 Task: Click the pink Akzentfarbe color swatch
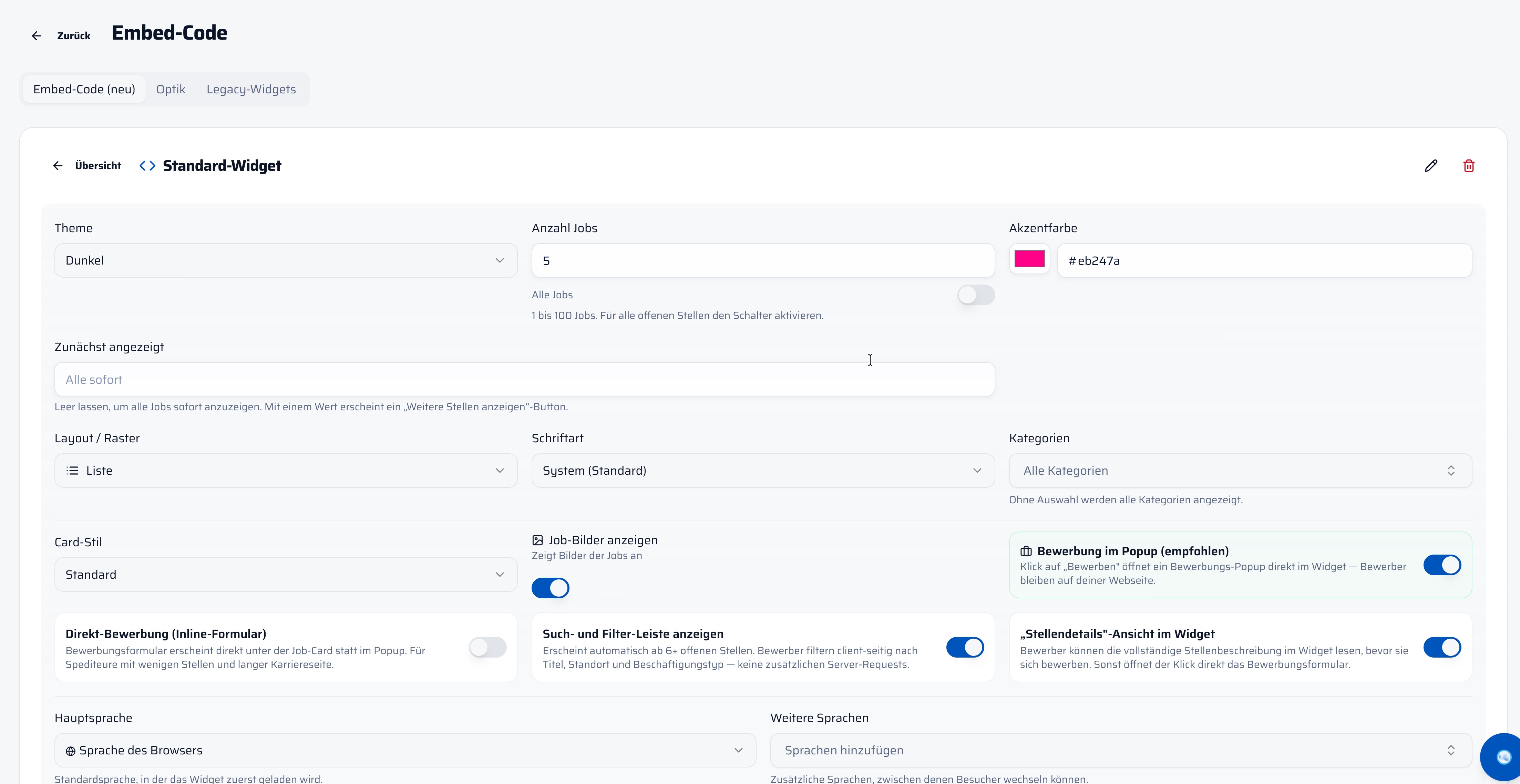click(1030, 259)
